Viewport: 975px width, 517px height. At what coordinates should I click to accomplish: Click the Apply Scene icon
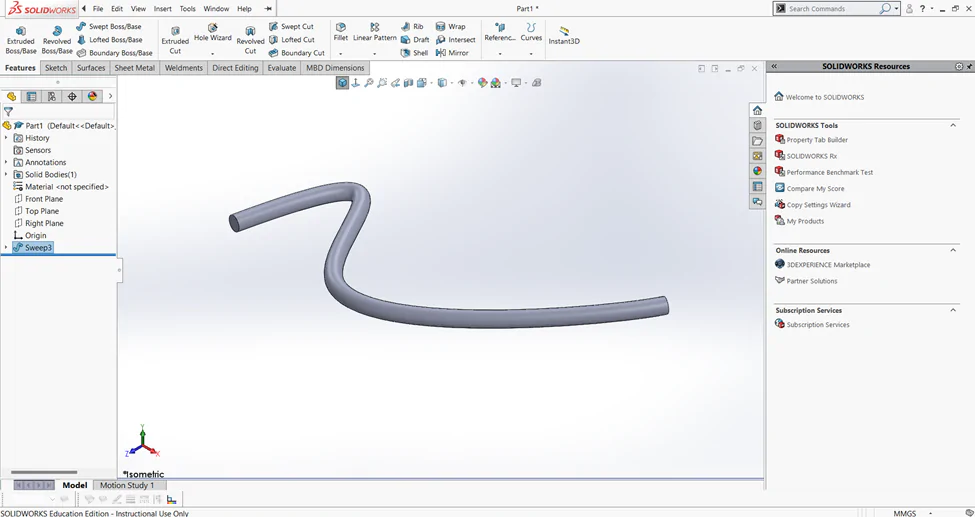[497, 82]
